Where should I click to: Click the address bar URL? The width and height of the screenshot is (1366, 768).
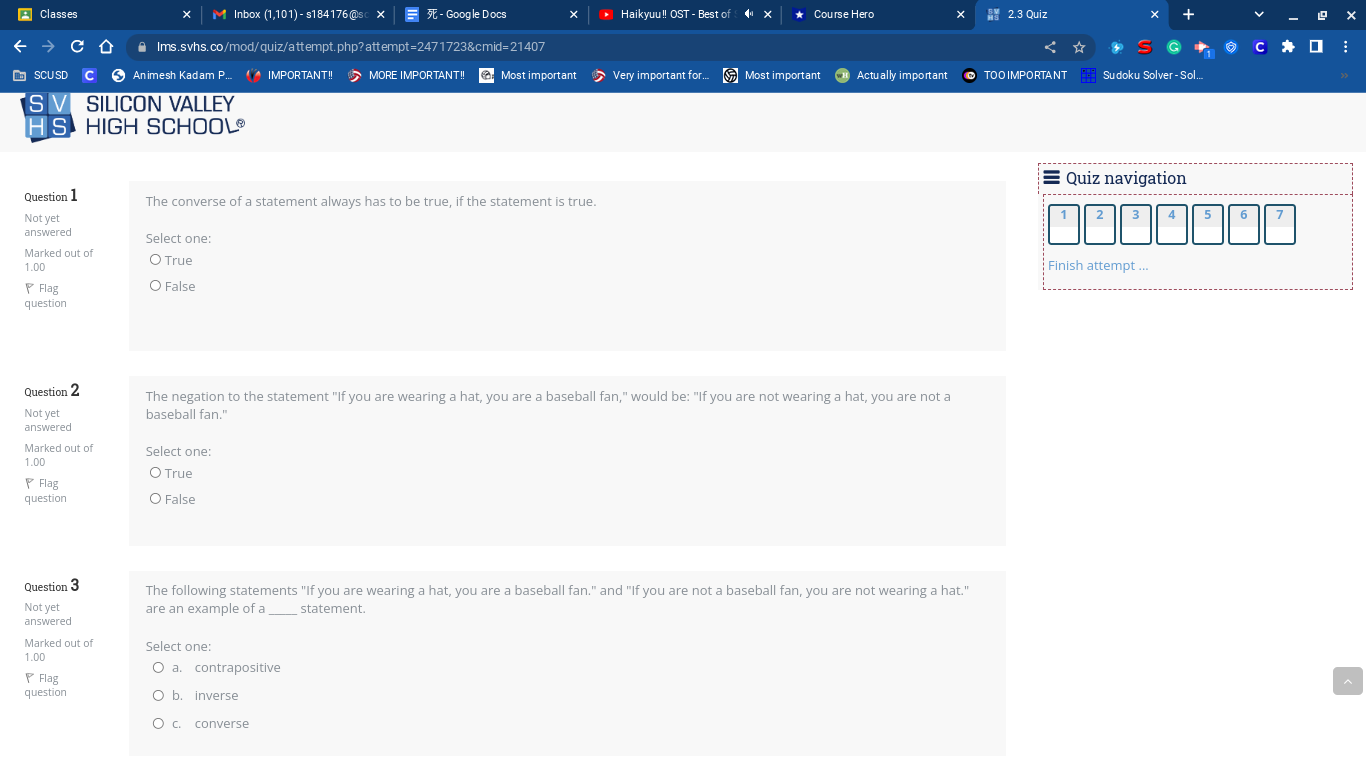tap(351, 47)
